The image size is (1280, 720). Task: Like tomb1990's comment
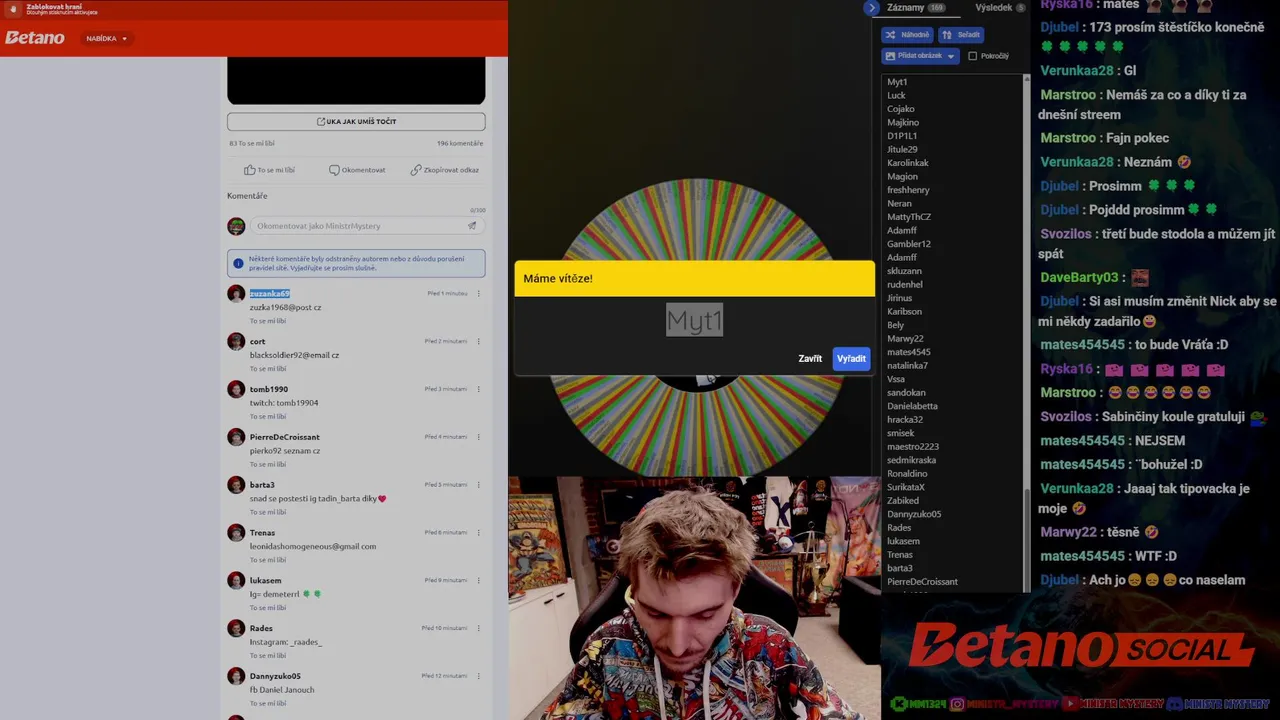pos(268,416)
